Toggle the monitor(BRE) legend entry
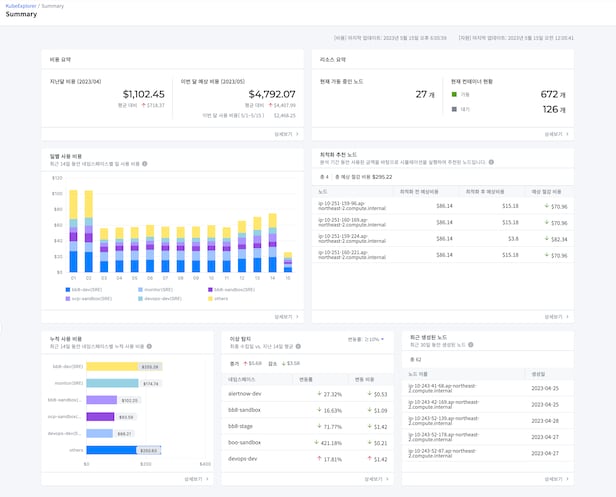Screen dimensions: 616x497 tap(155, 290)
